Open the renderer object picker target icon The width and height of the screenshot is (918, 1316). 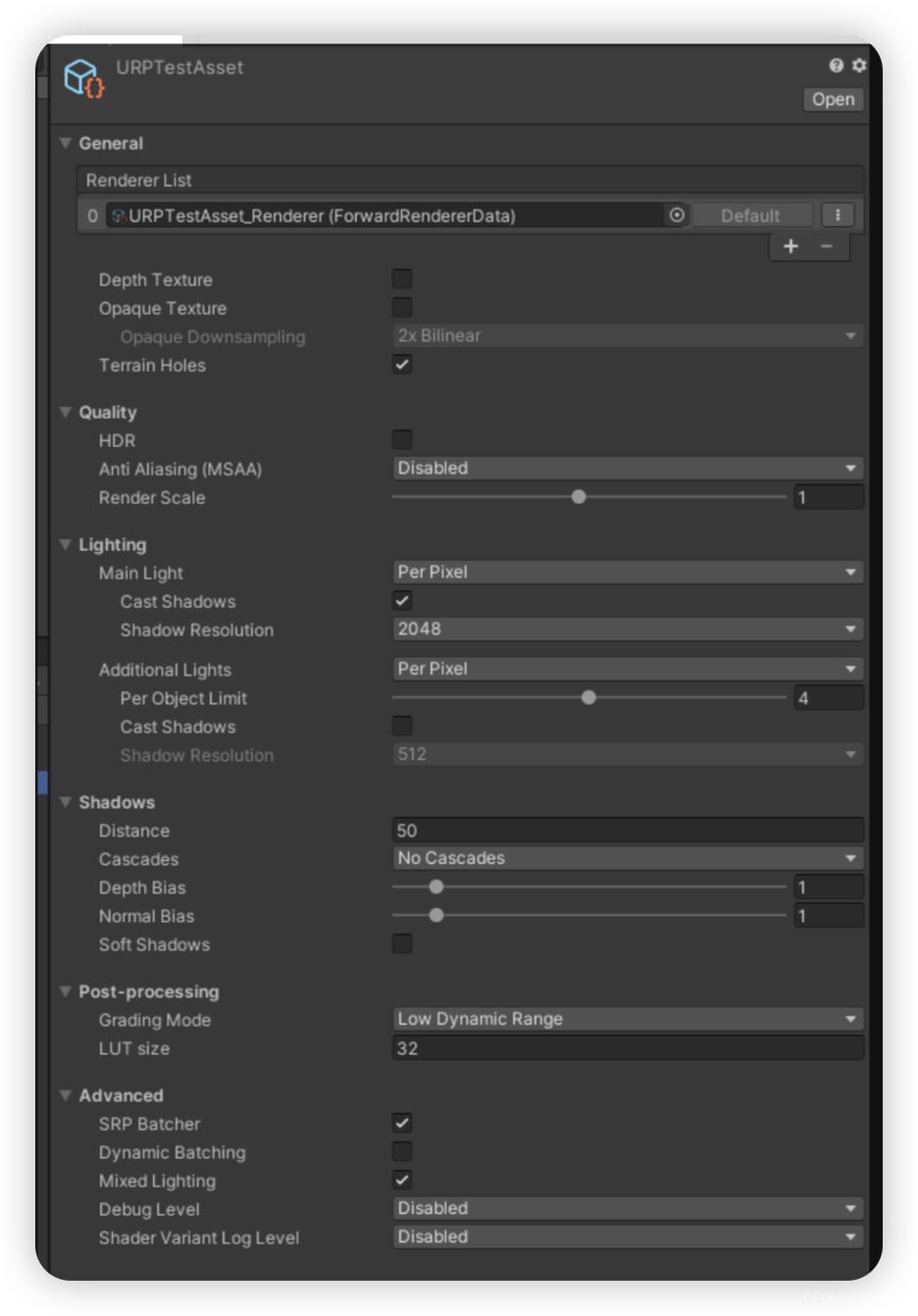click(x=677, y=215)
